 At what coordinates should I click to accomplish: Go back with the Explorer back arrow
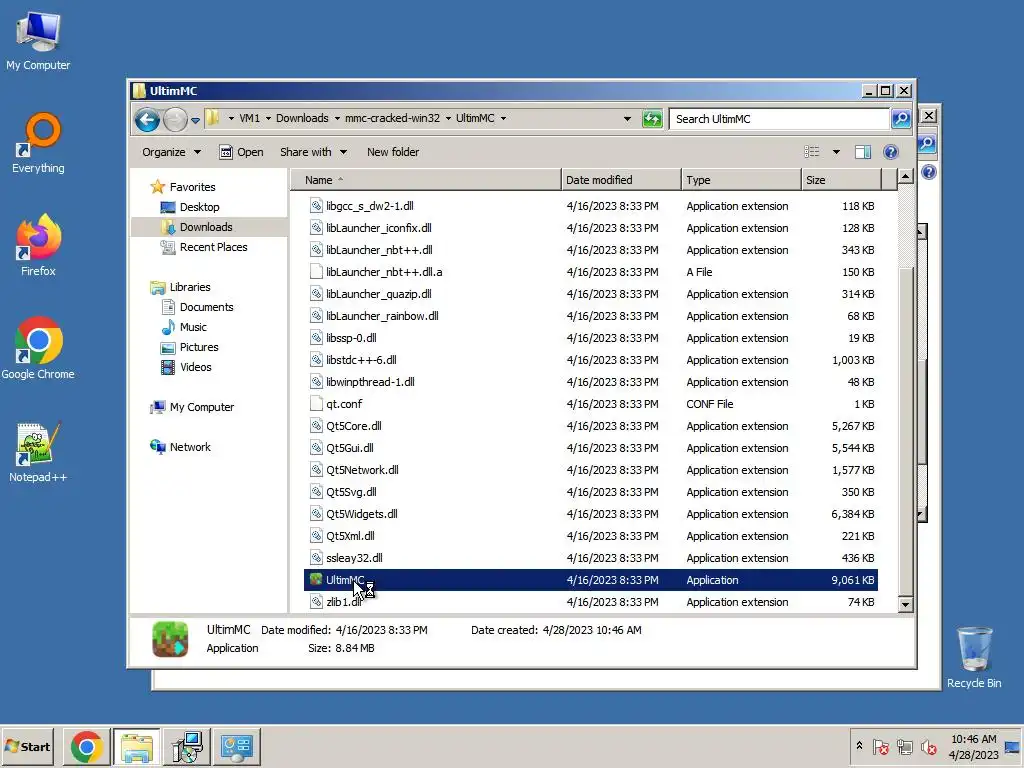[147, 120]
